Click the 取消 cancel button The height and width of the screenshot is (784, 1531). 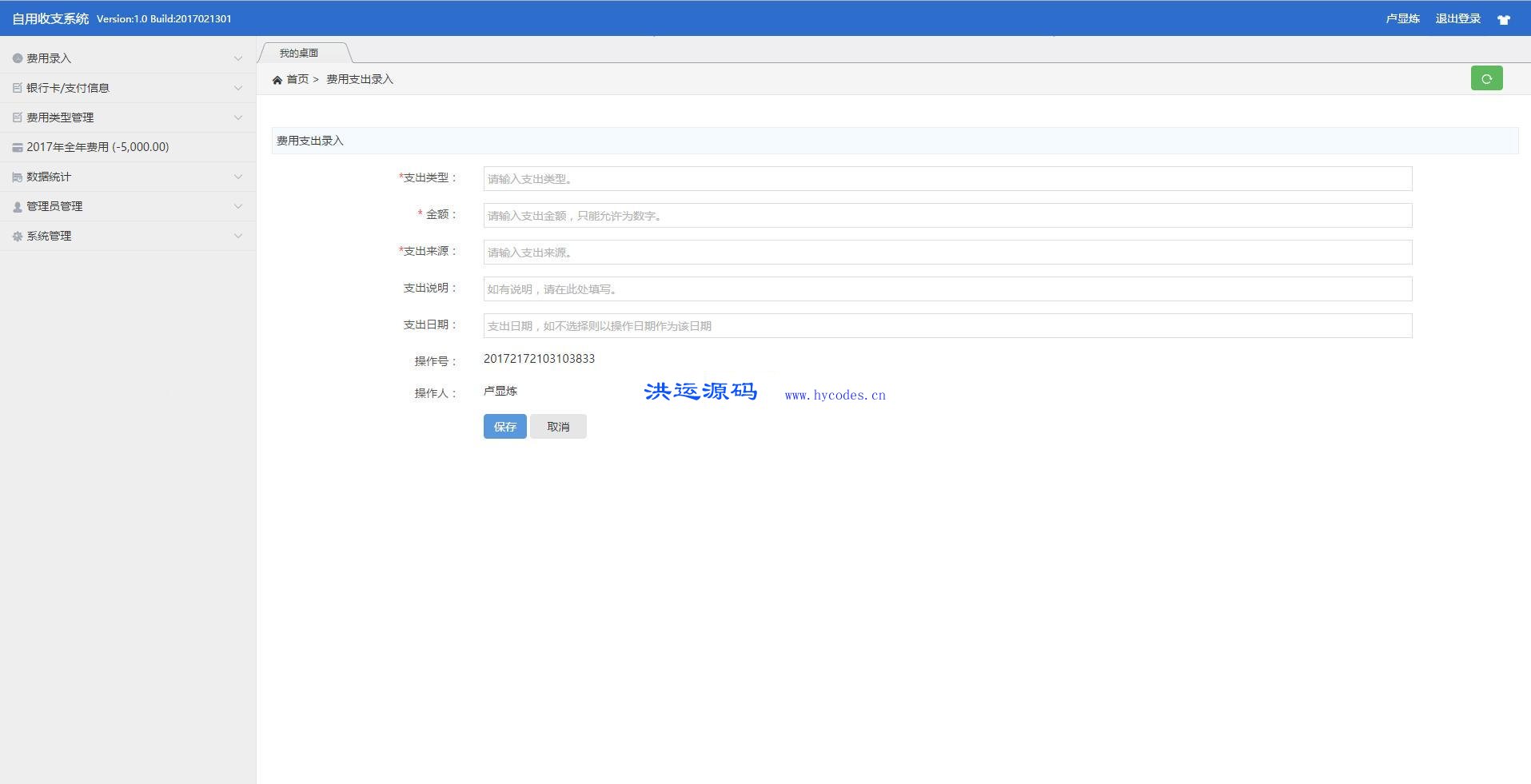point(558,427)
